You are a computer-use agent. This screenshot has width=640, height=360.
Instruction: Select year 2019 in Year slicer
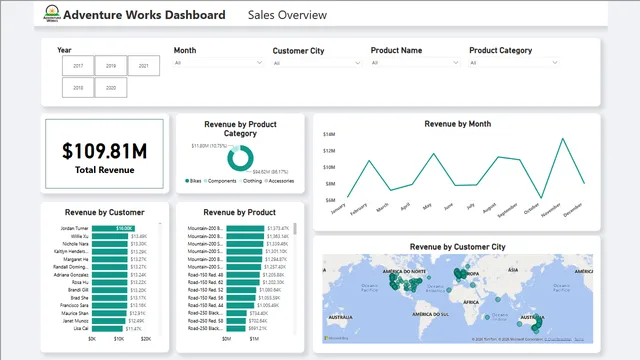click(x=111, y=66)
